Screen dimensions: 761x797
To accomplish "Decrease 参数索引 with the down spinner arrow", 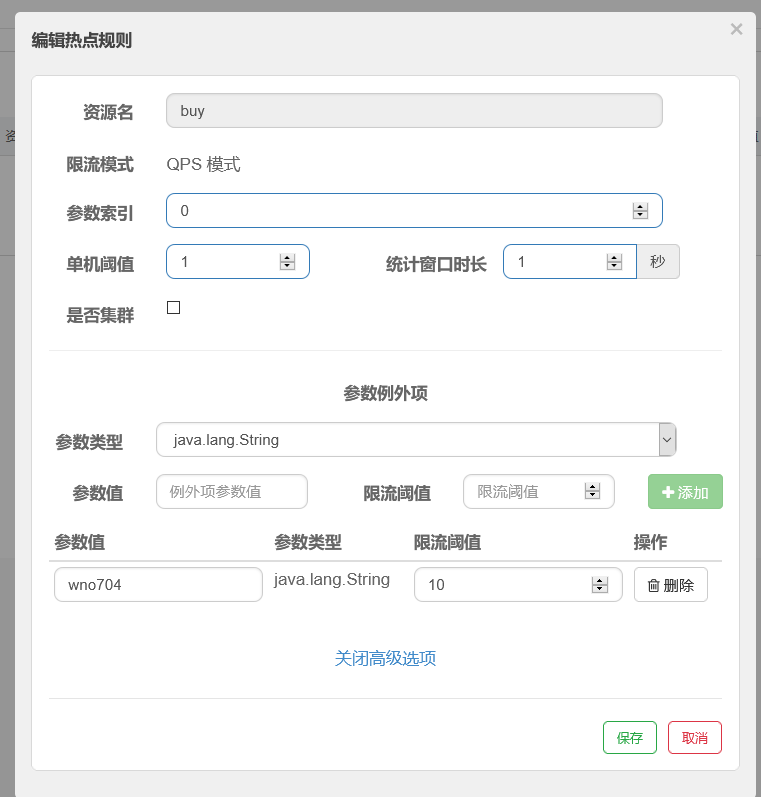I will (x=640, y=215).
